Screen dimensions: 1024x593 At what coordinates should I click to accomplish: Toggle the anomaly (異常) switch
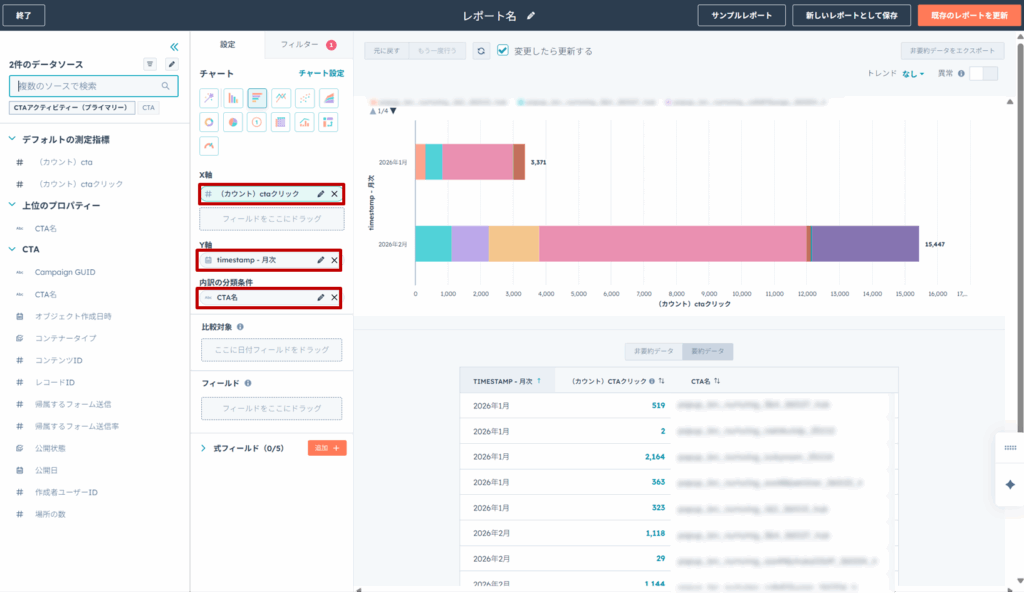click(x=983, y=73)
